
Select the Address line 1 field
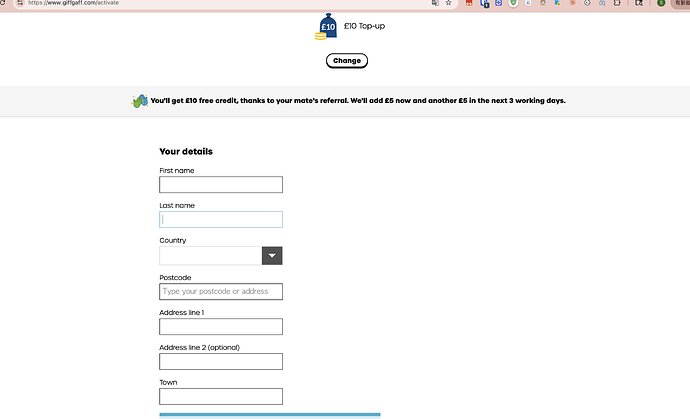click(221, 327)
